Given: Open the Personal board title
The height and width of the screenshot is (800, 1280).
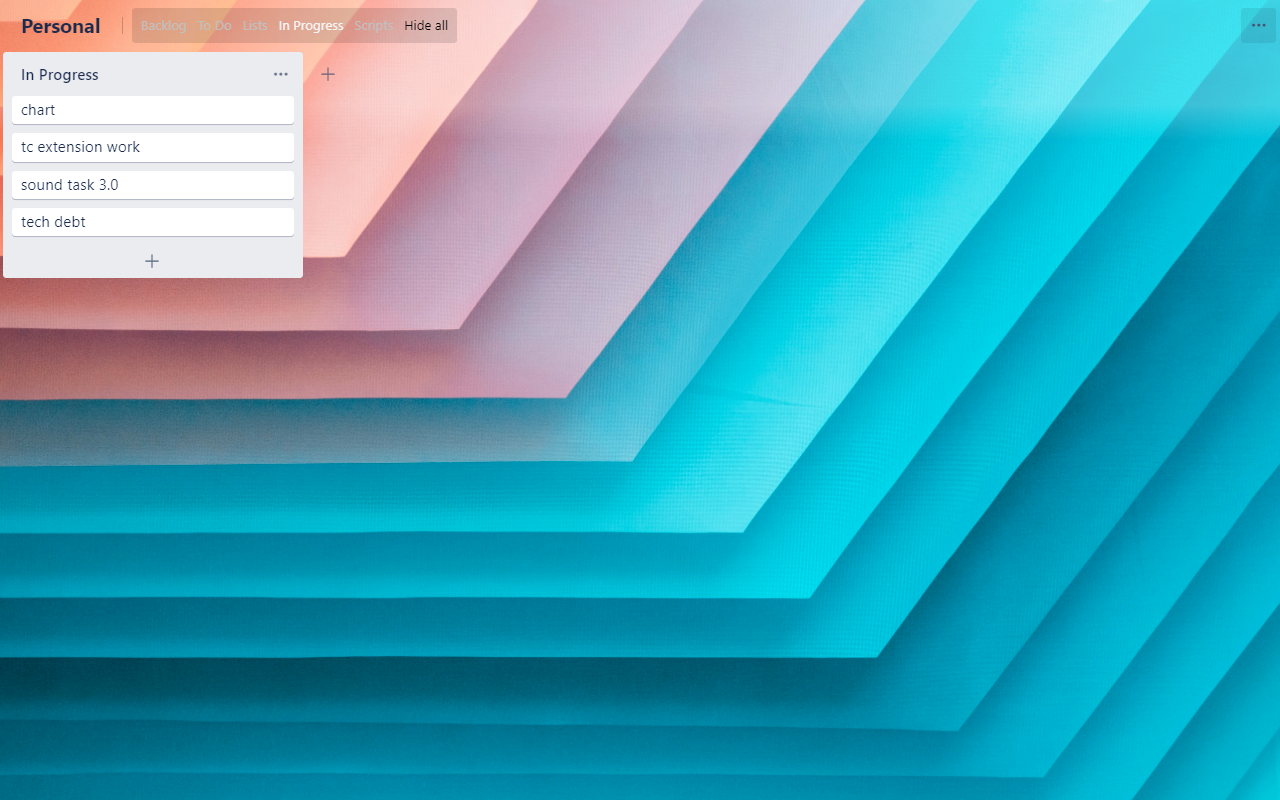Looking at the screenshot, I should pos(61,26).
